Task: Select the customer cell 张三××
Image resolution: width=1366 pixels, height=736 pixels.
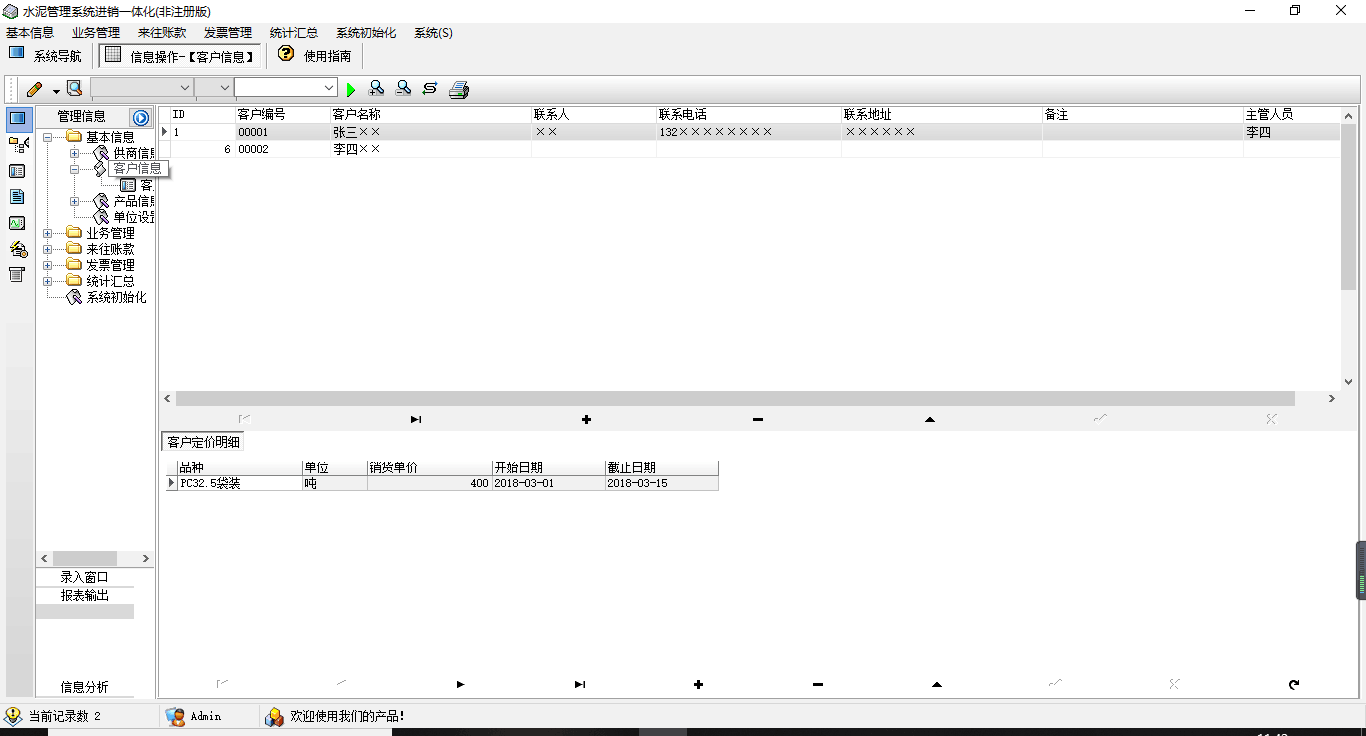Action: pyautogui.click(x=430, y=132)
